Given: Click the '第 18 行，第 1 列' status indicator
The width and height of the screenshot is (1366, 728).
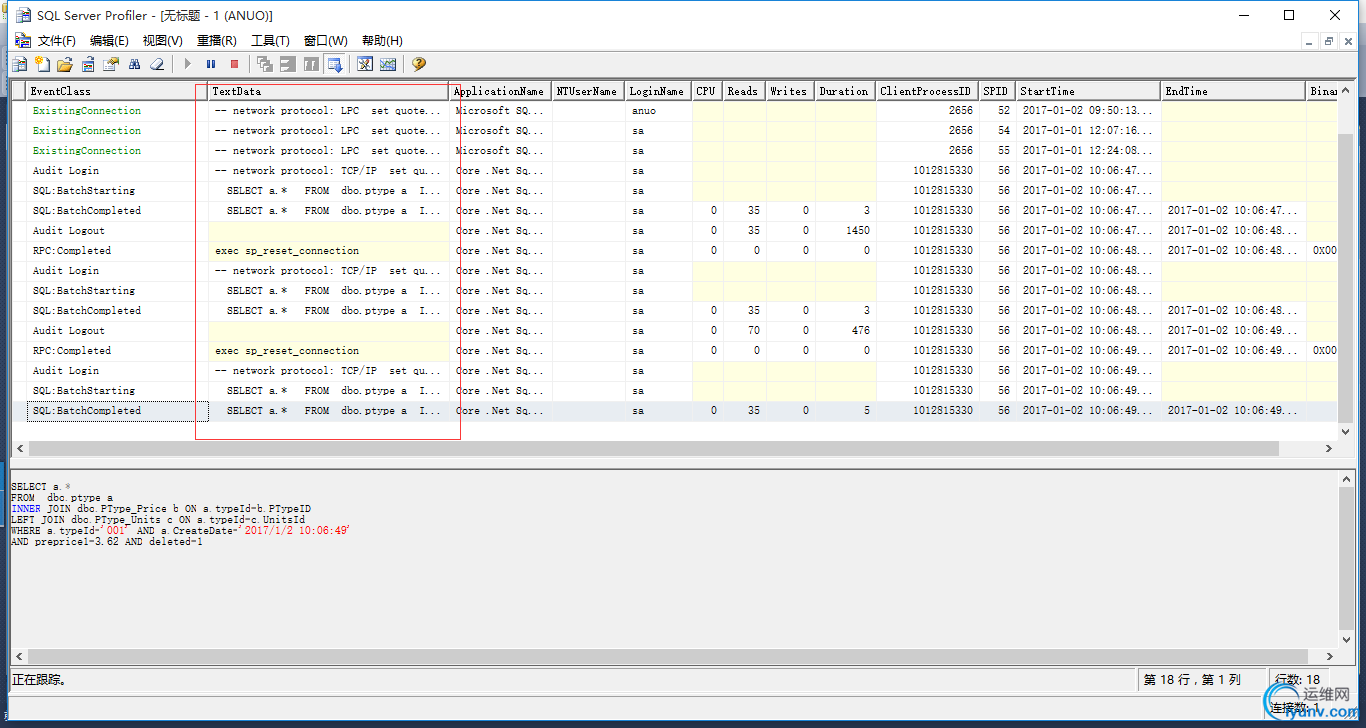Looking at the screenshot, I should click(x=1193, y=680).
